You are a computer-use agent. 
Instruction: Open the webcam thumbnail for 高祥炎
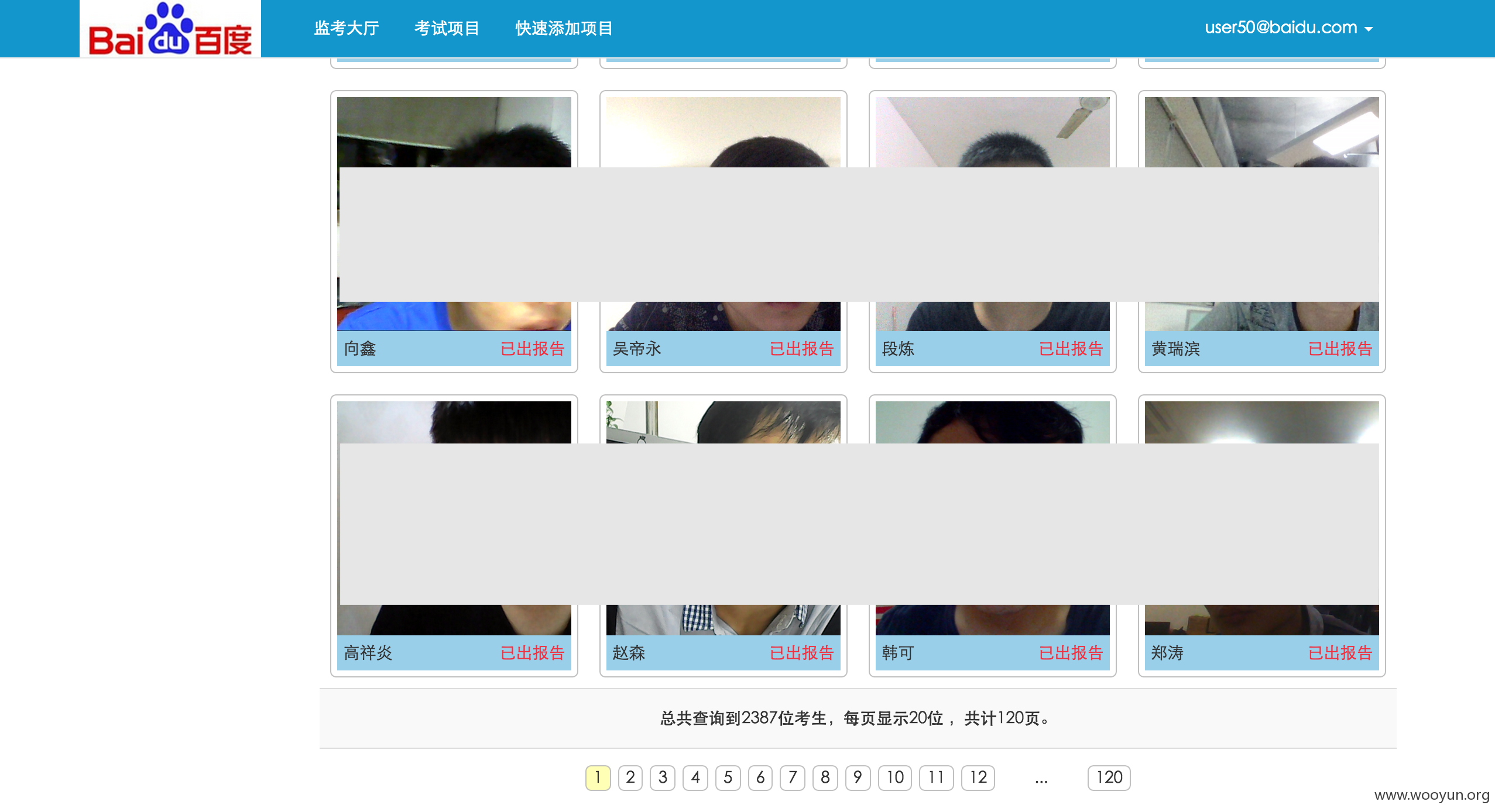pos(454,518)
